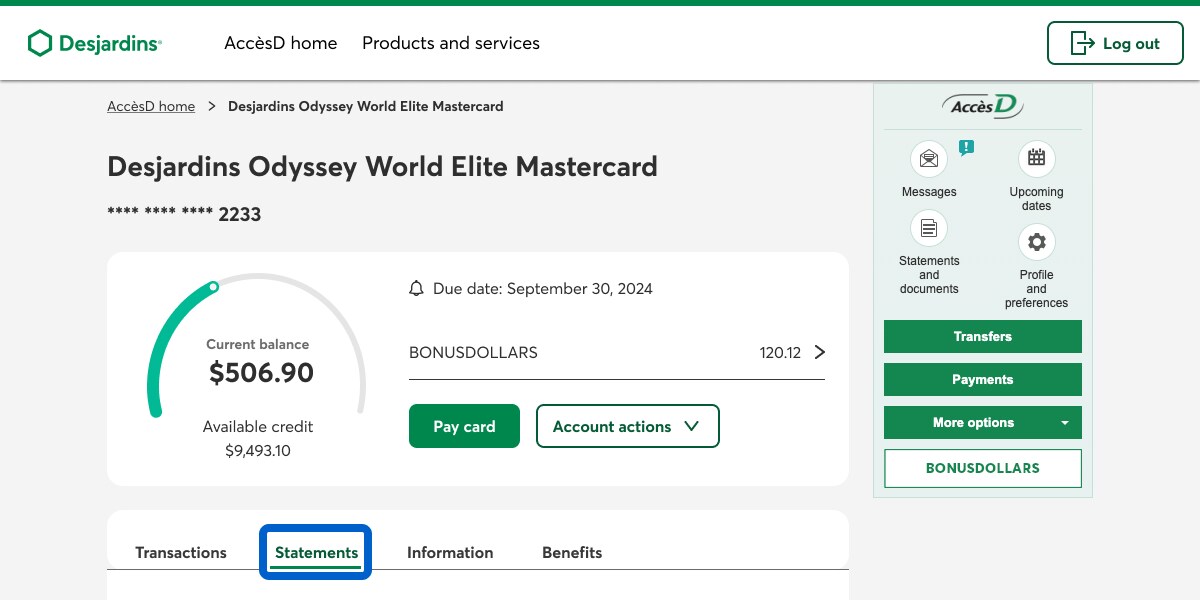This screenshot has height=600, width=1200.
Task: Open Upcoming dates calendar icon
Action: [x=1036, y=158]
